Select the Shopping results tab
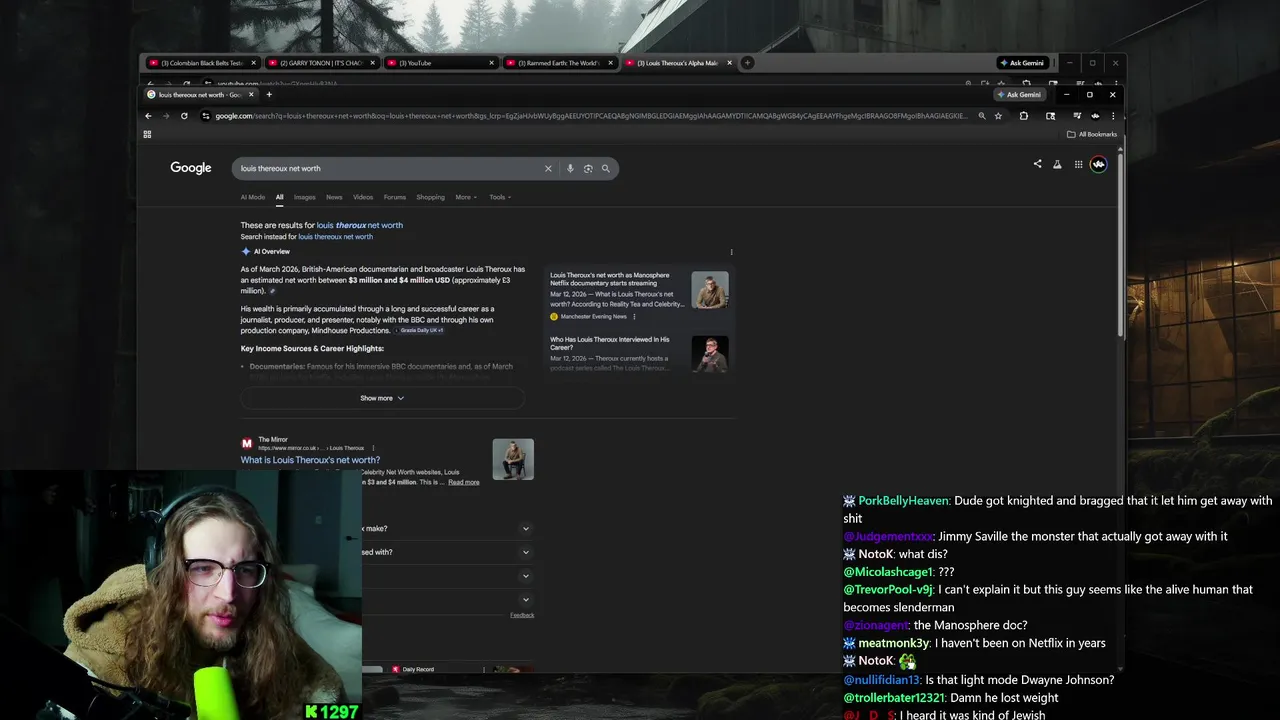This screenshot has width=1280, height=720. [x=431, y=197]
